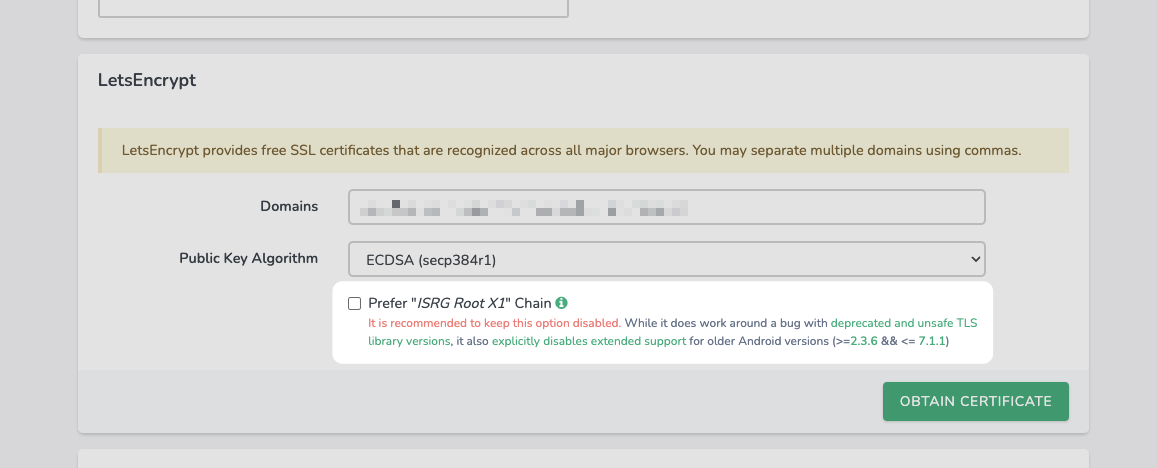The width and height of the screenshot is (1157, 468).
Task: Click the info icon beside ISRG Root X1 Chain
Action: pyautogui.click(x=562, y=303)
